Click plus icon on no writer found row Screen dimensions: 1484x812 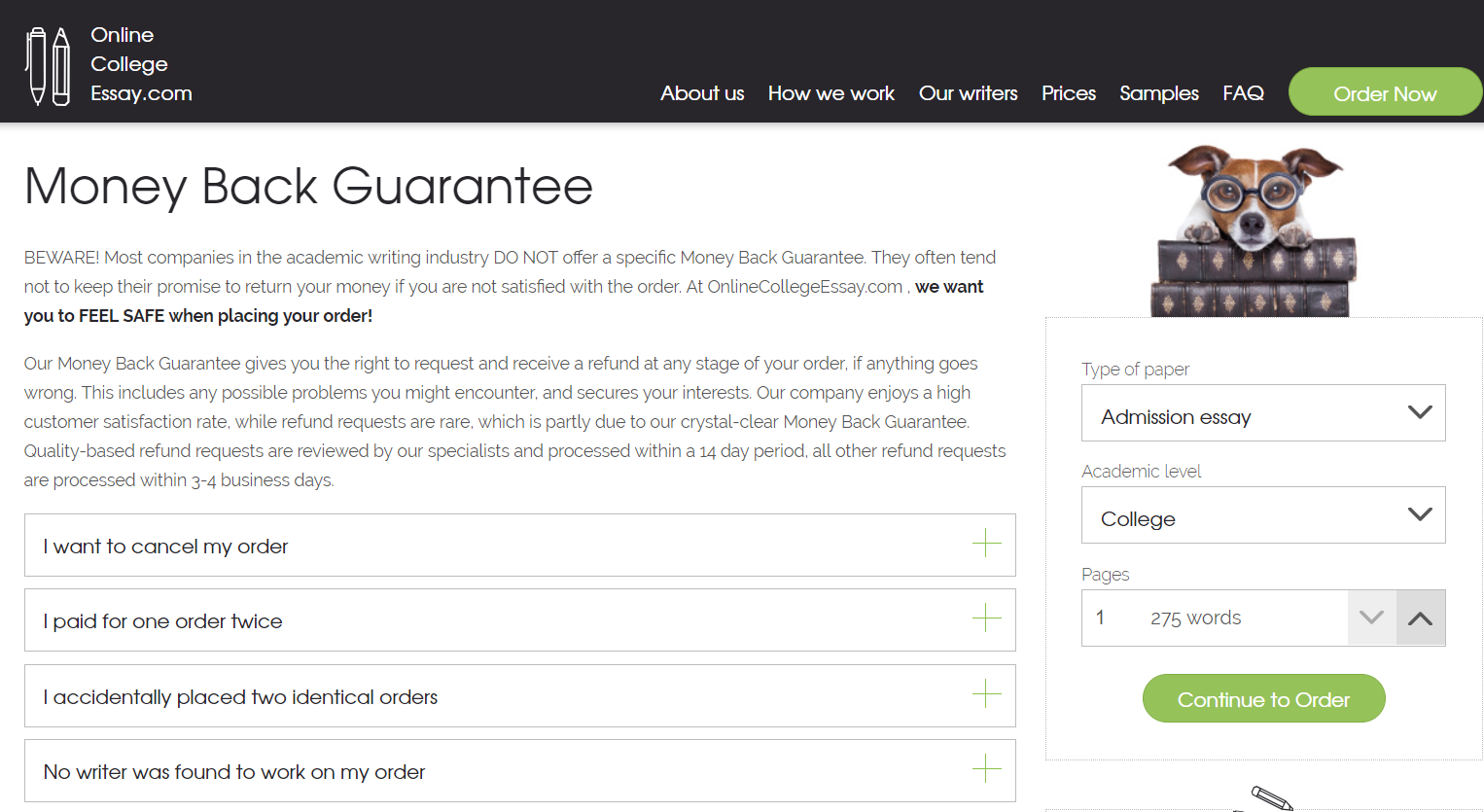[986, 768]
